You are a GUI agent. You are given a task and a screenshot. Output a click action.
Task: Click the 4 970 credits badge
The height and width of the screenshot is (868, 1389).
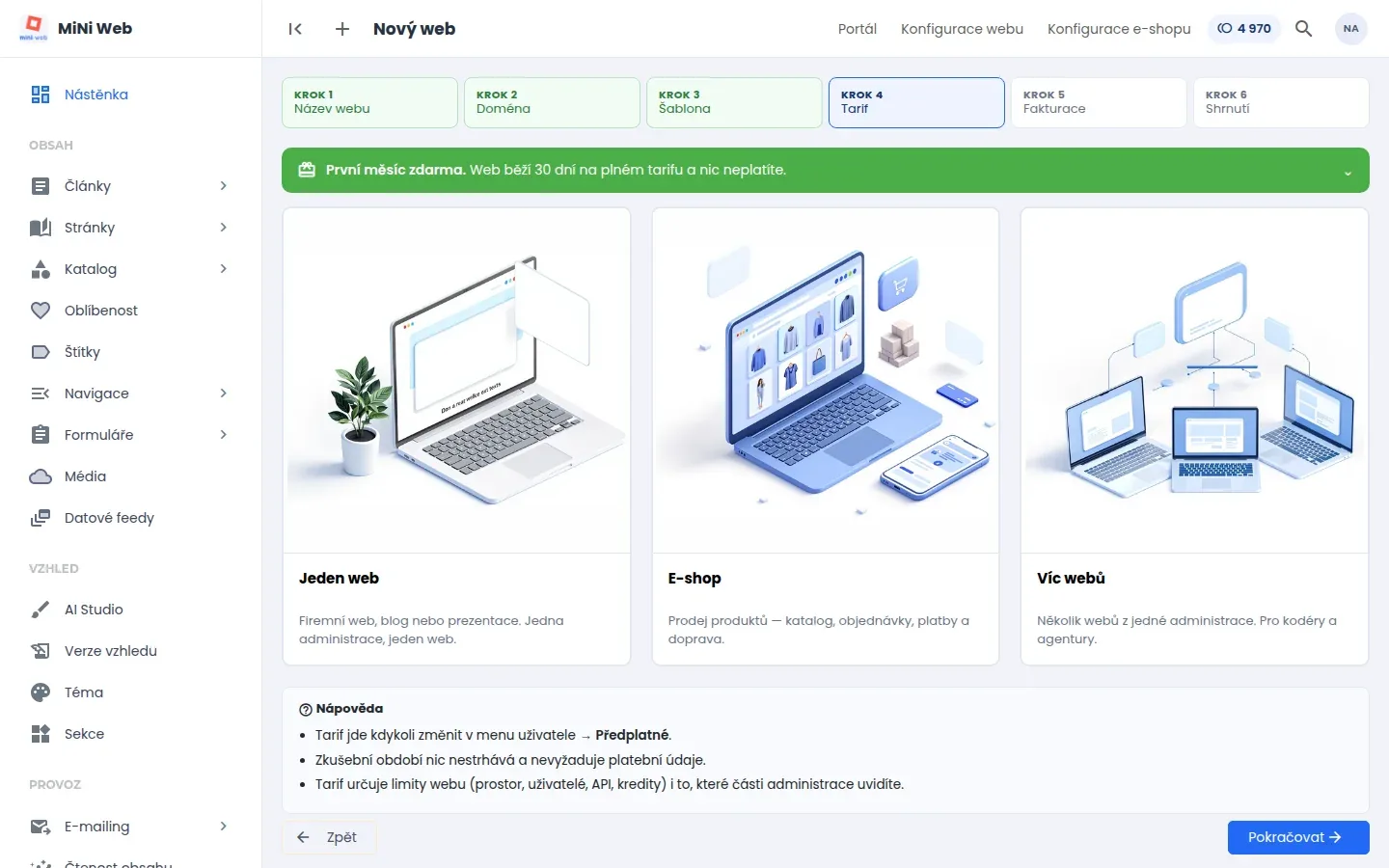1244,29
